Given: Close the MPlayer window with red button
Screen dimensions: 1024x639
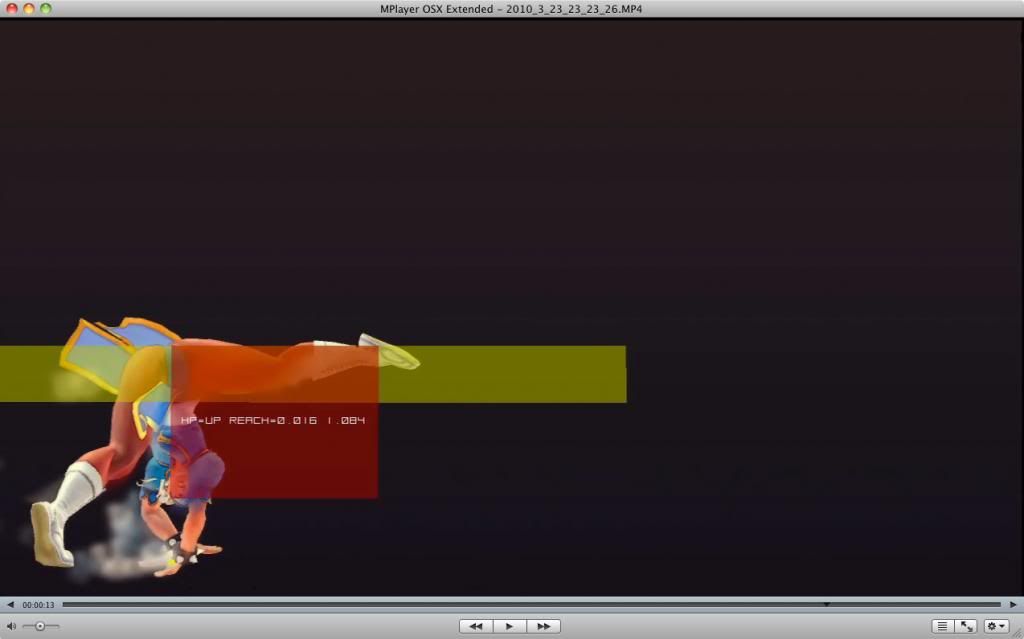Looking at the screenshot, I should (x=12, y=8).
